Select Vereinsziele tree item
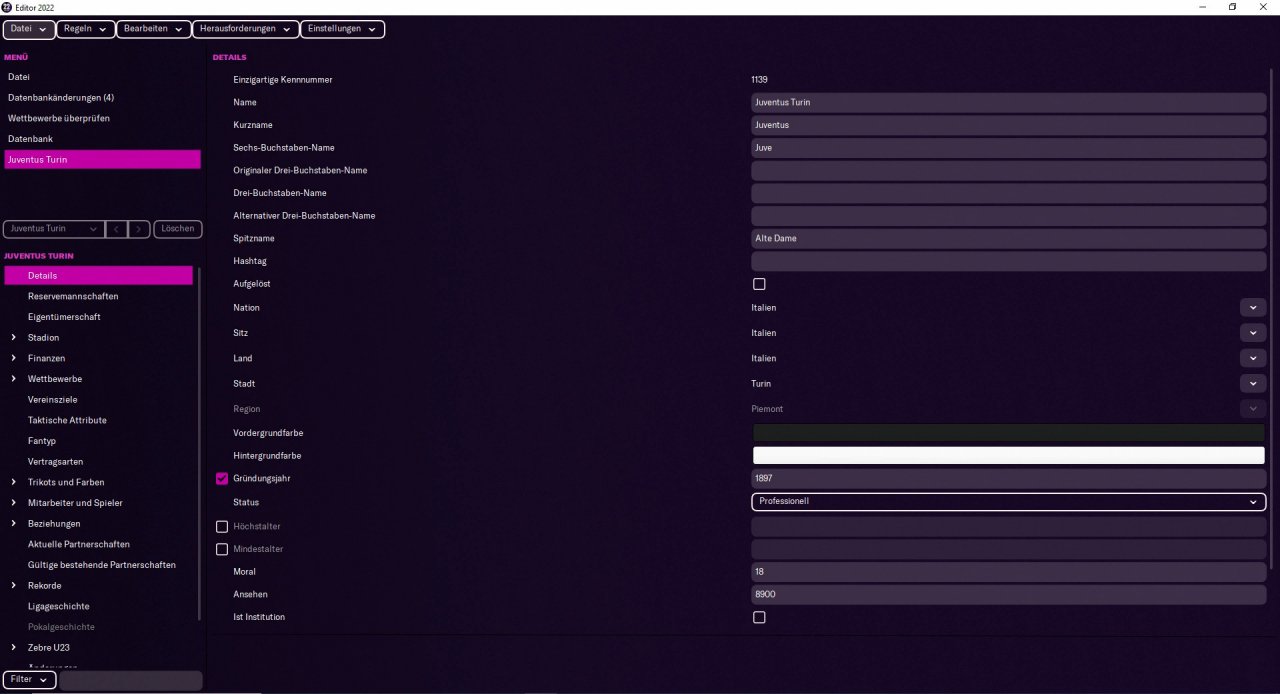Screen dimensions: 1280x694 [x=52, y=400]
